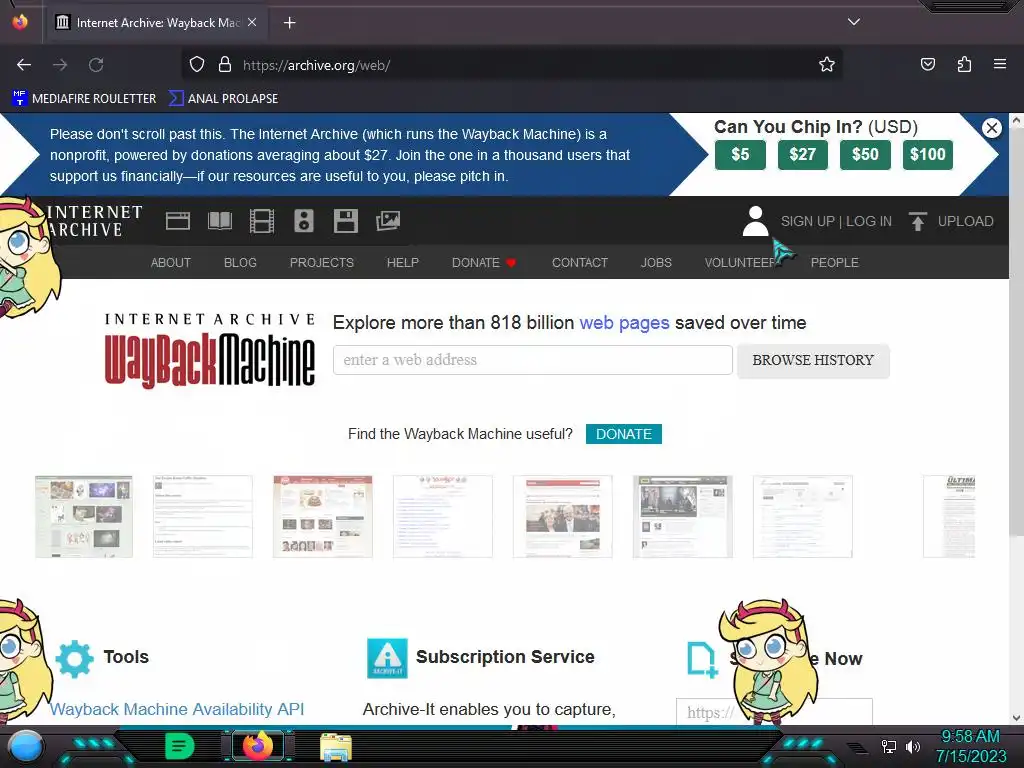
Task: Open the Texts book icon
Action: (219, 221)
